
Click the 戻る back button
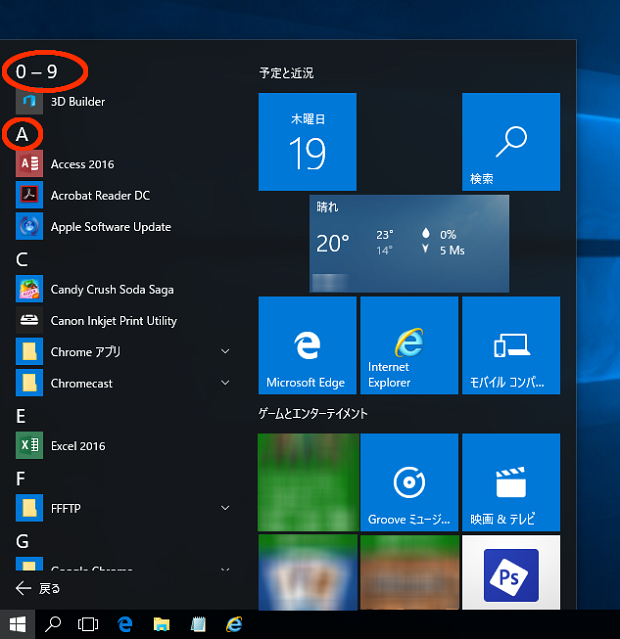click(x=38, y=588)
